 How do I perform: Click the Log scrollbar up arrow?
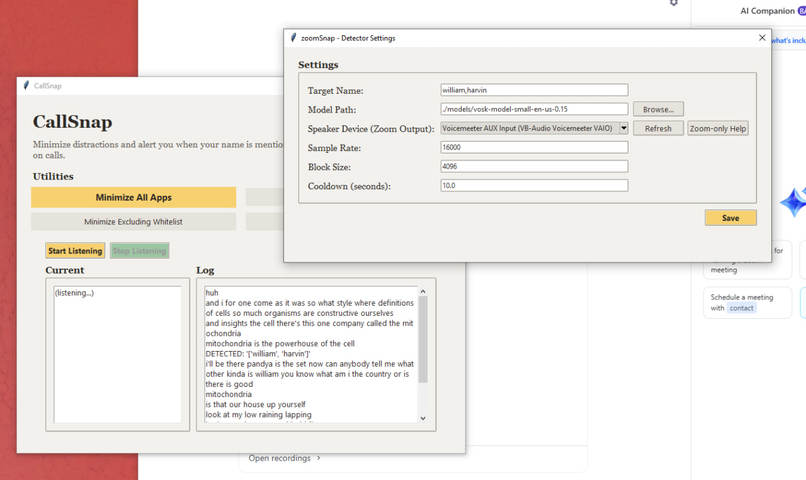(423, 291)
